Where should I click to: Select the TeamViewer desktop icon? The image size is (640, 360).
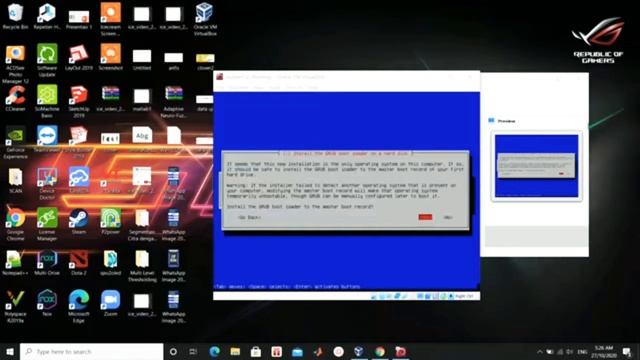pos(47,140)
